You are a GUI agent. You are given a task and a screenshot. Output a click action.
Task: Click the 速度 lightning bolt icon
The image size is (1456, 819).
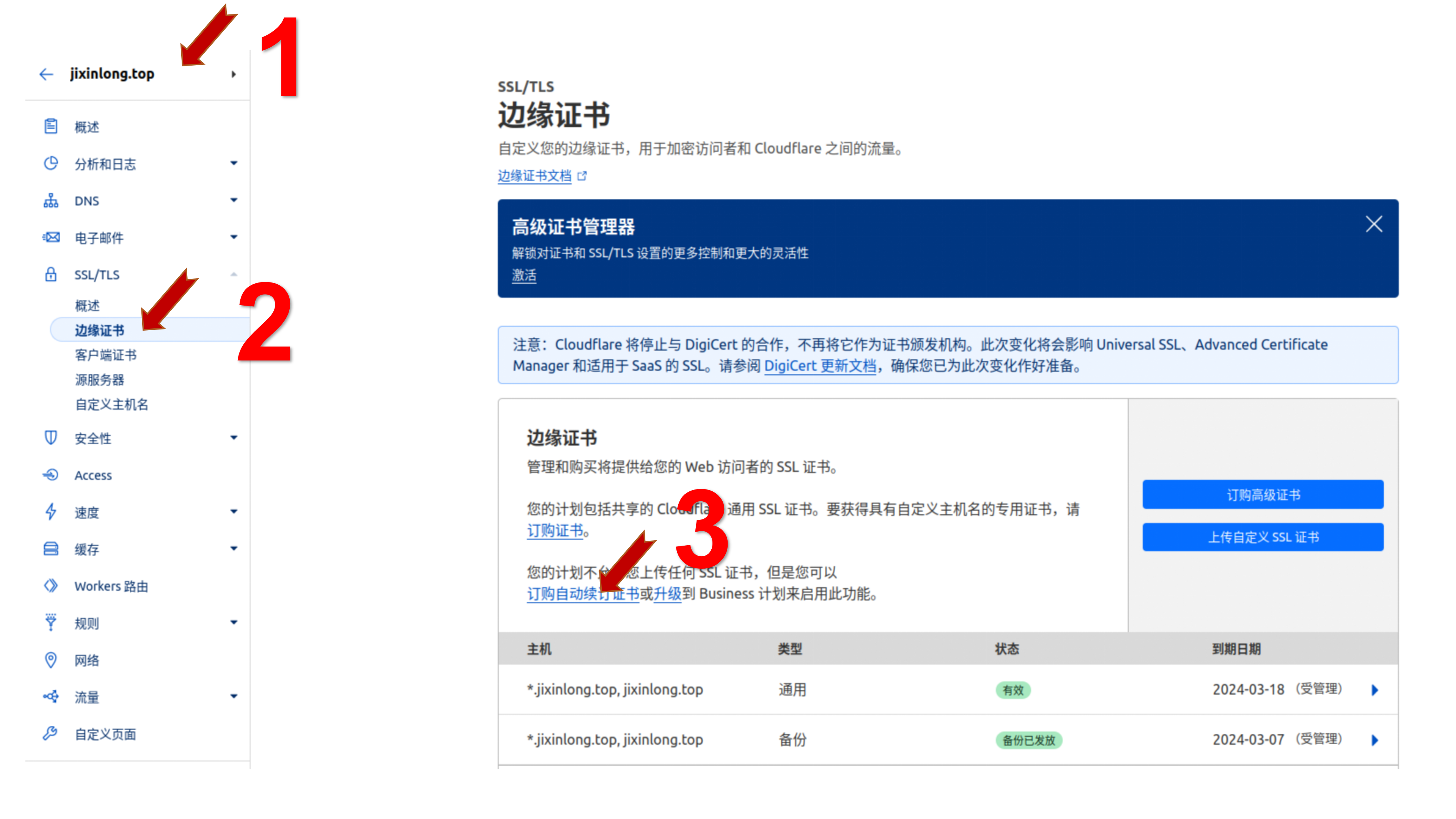[x=51, y=511]
